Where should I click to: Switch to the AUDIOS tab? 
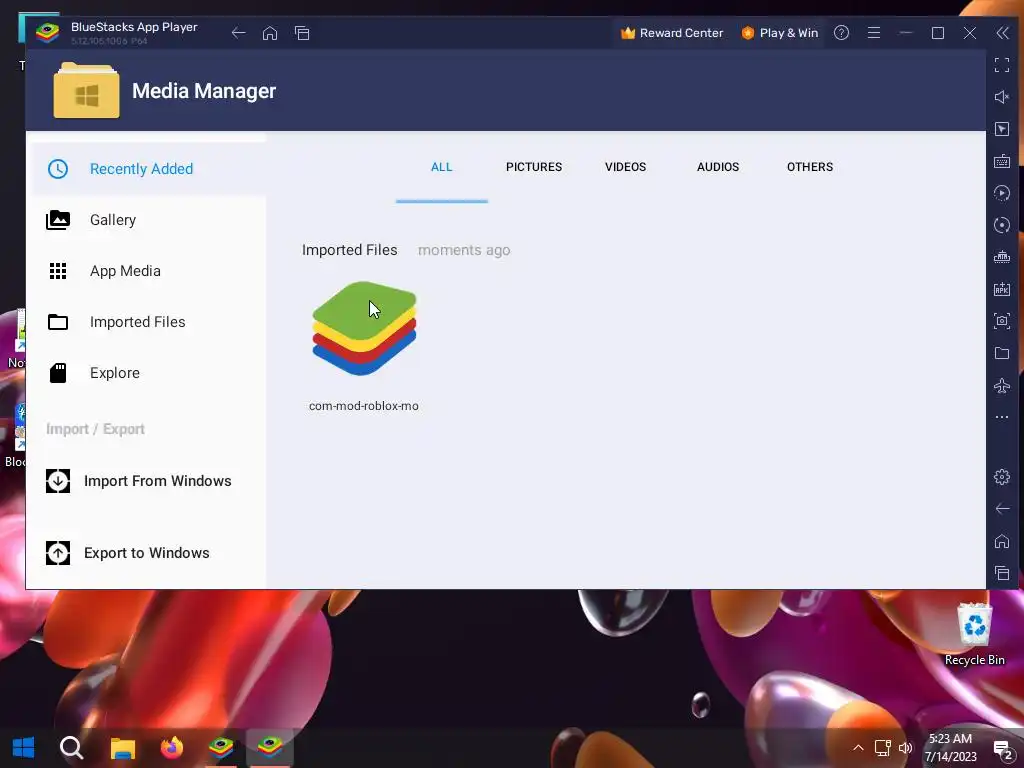click(718, 167)
